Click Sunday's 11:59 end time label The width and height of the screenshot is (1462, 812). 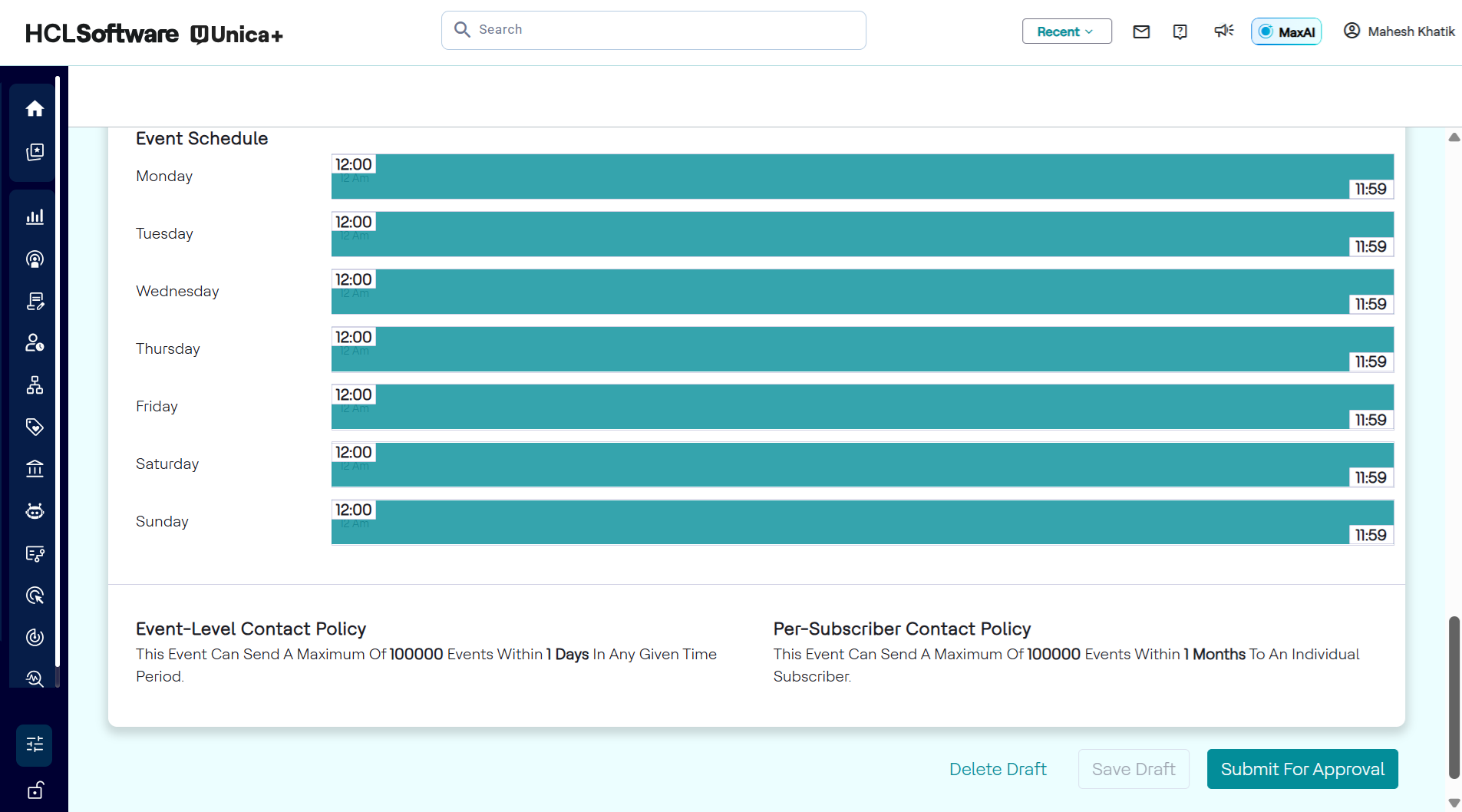(1371, 535)
